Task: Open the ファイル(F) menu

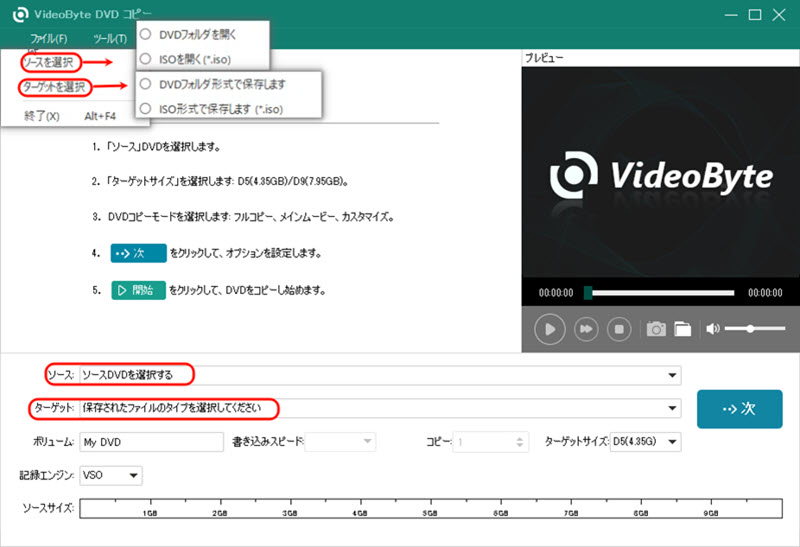Action: click(x=48, y=39)
